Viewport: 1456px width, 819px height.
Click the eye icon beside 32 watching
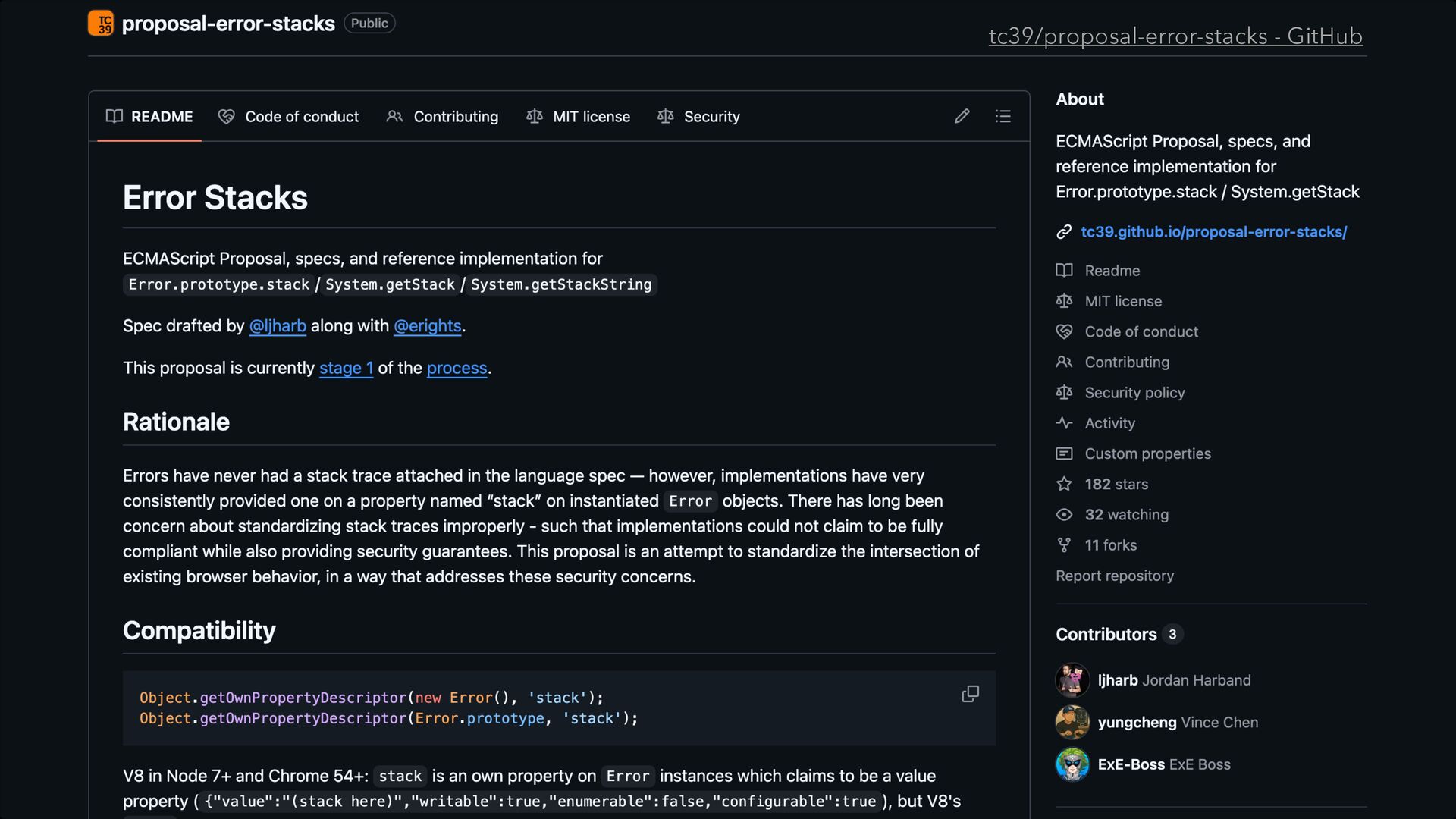coord(1064,515)
